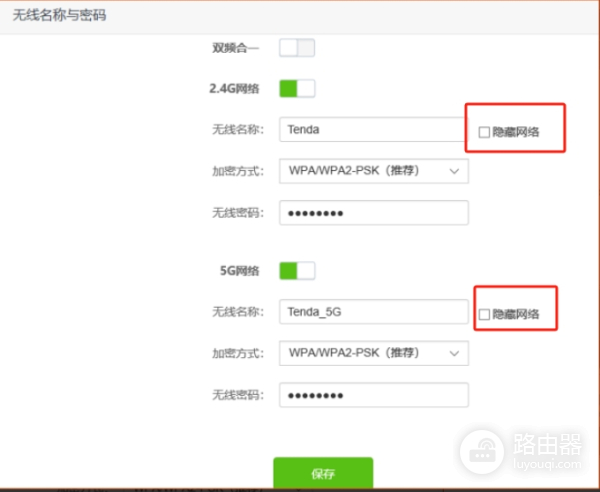Viewport: 600px width, 492px height.
Task: Turn off the 2.4G网络 switch
Action: pos(297,88)
